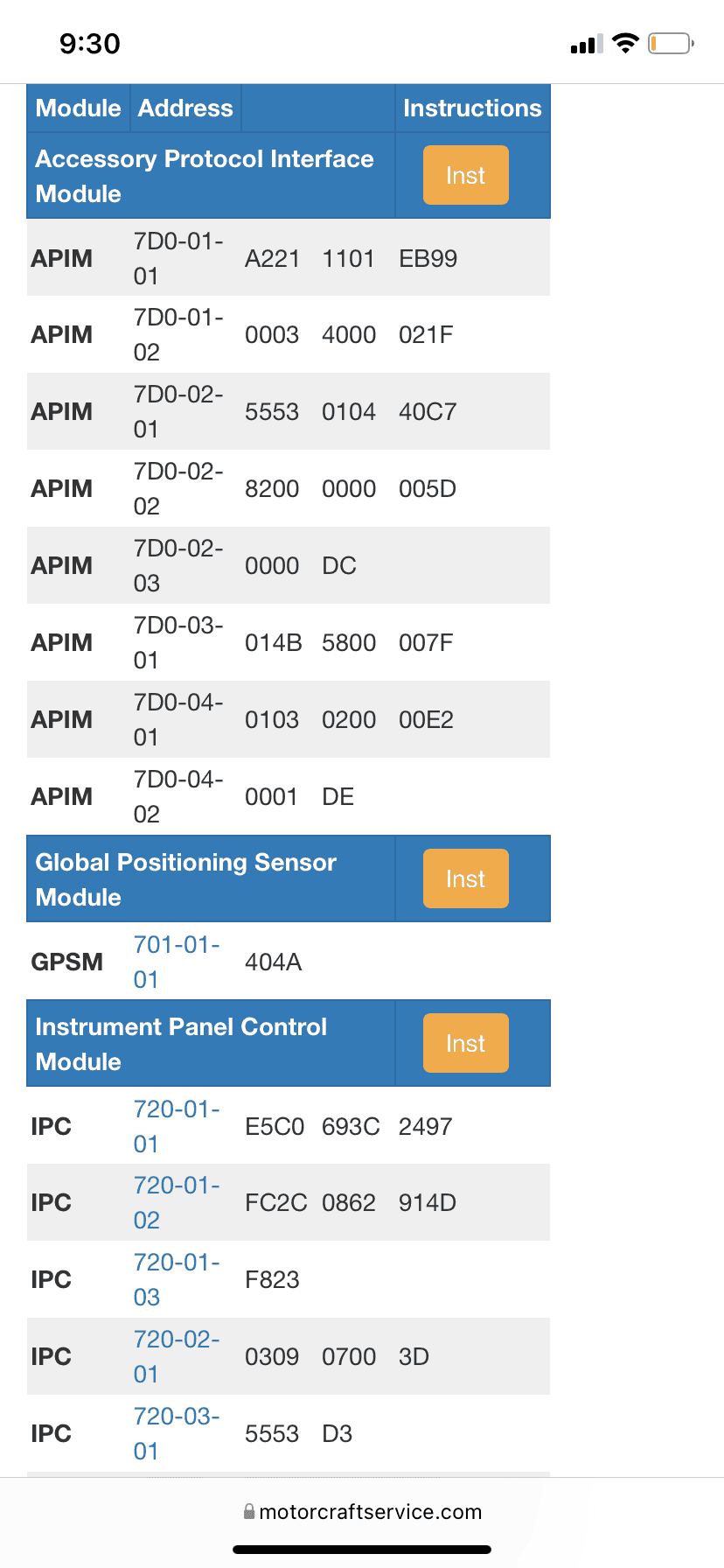Select the 720-01-03 address link
The height and width of the screenshot is (1568, 724).
[x=177, y=1279]
